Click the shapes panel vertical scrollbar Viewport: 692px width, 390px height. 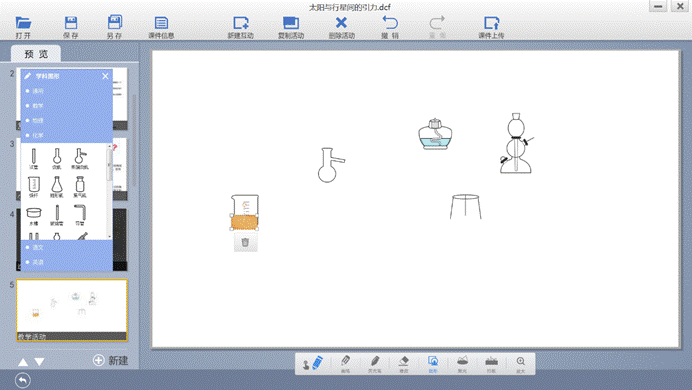tap(109, 165)
